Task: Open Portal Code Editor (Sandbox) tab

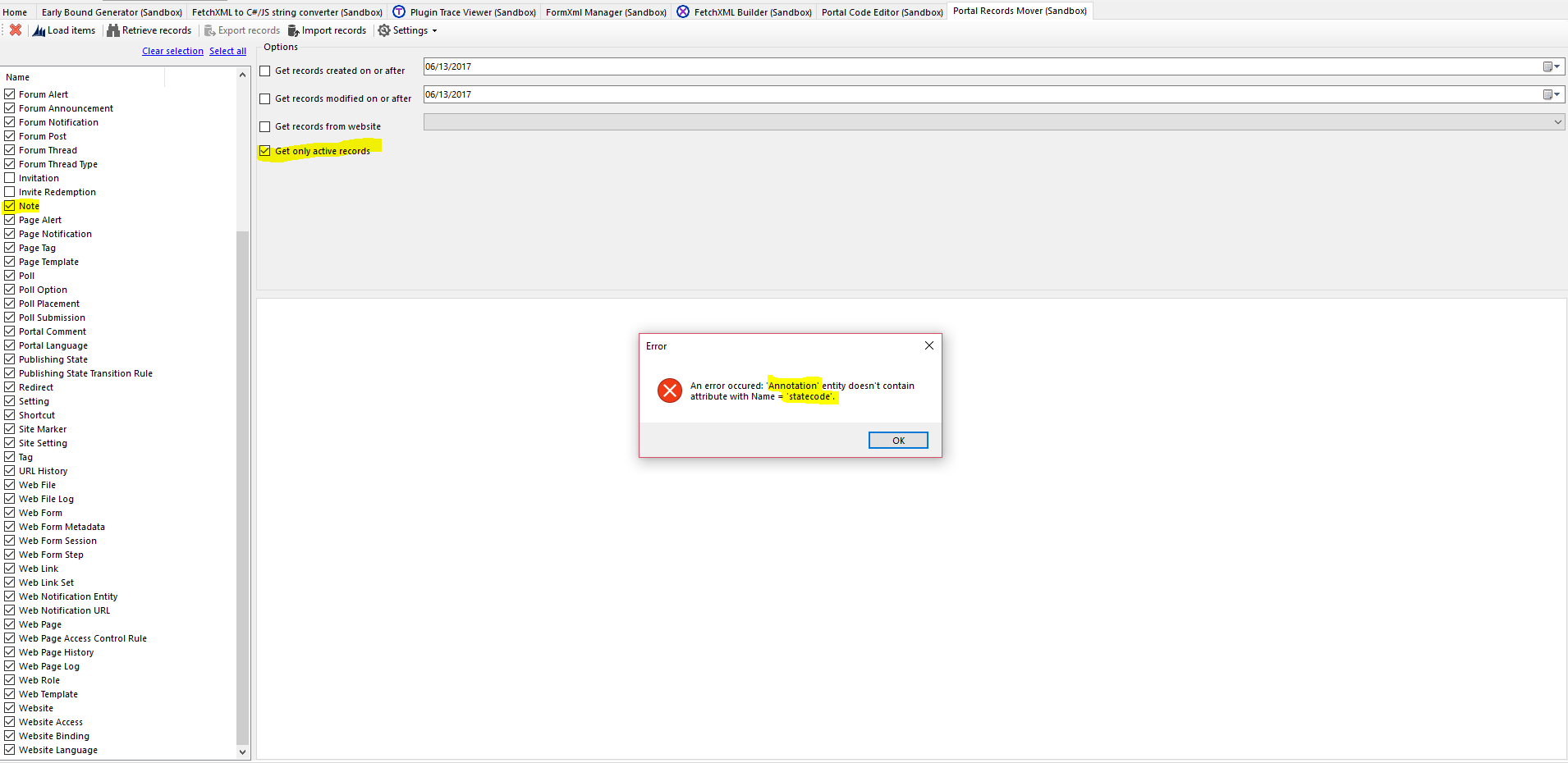Action: click(x=882, y=12)
